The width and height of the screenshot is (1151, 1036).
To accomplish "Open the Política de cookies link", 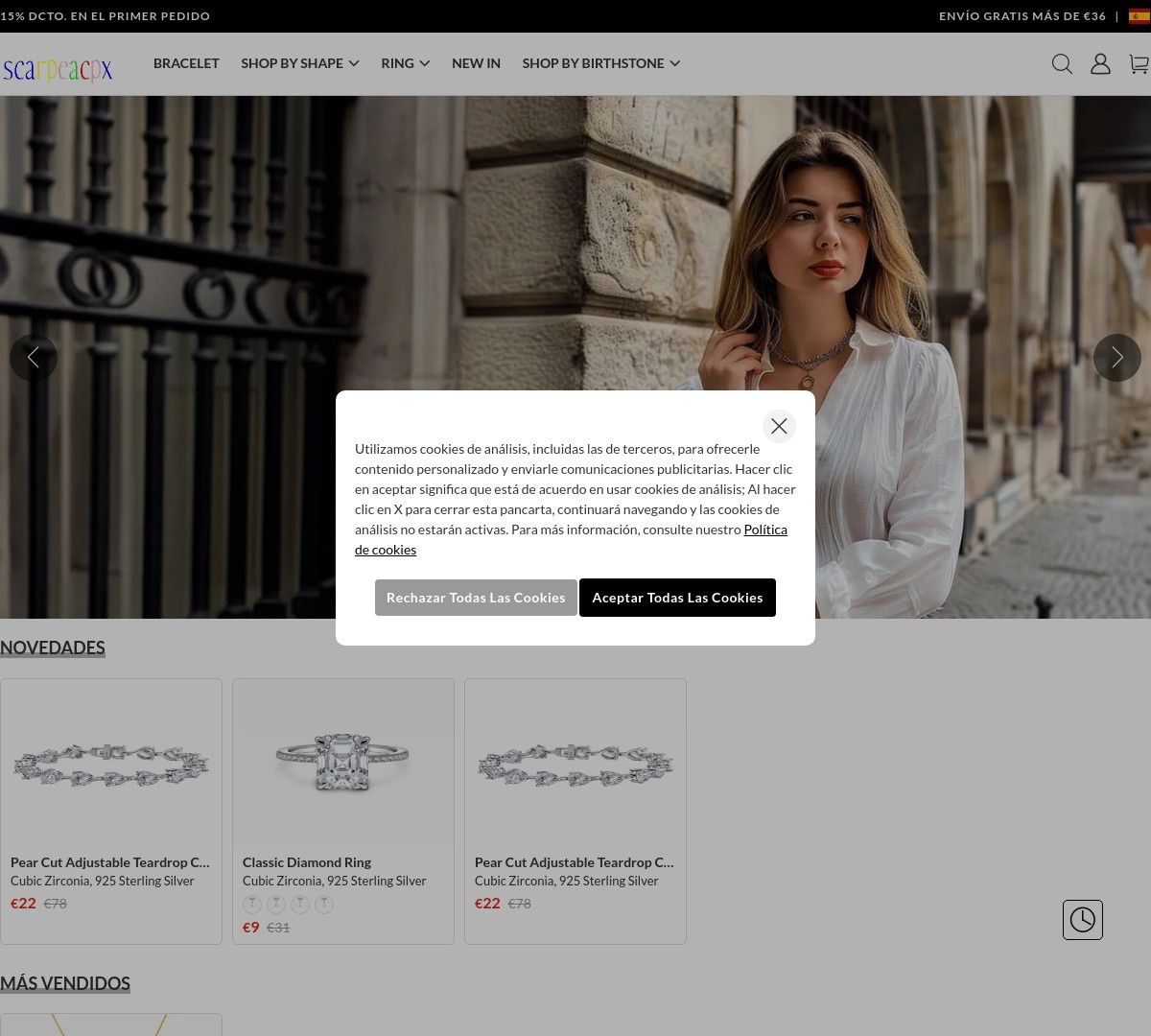I will click(x=765, y=530).
